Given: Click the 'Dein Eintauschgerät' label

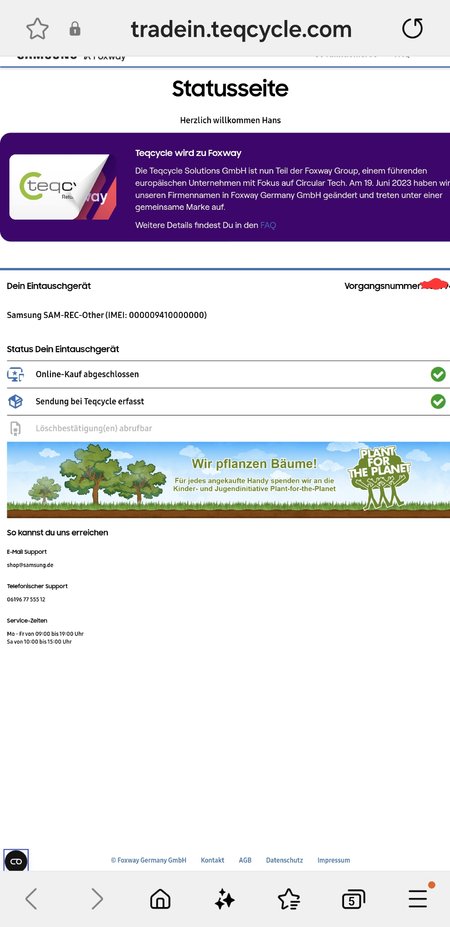Looking at the screenshot, I should 49,286.
